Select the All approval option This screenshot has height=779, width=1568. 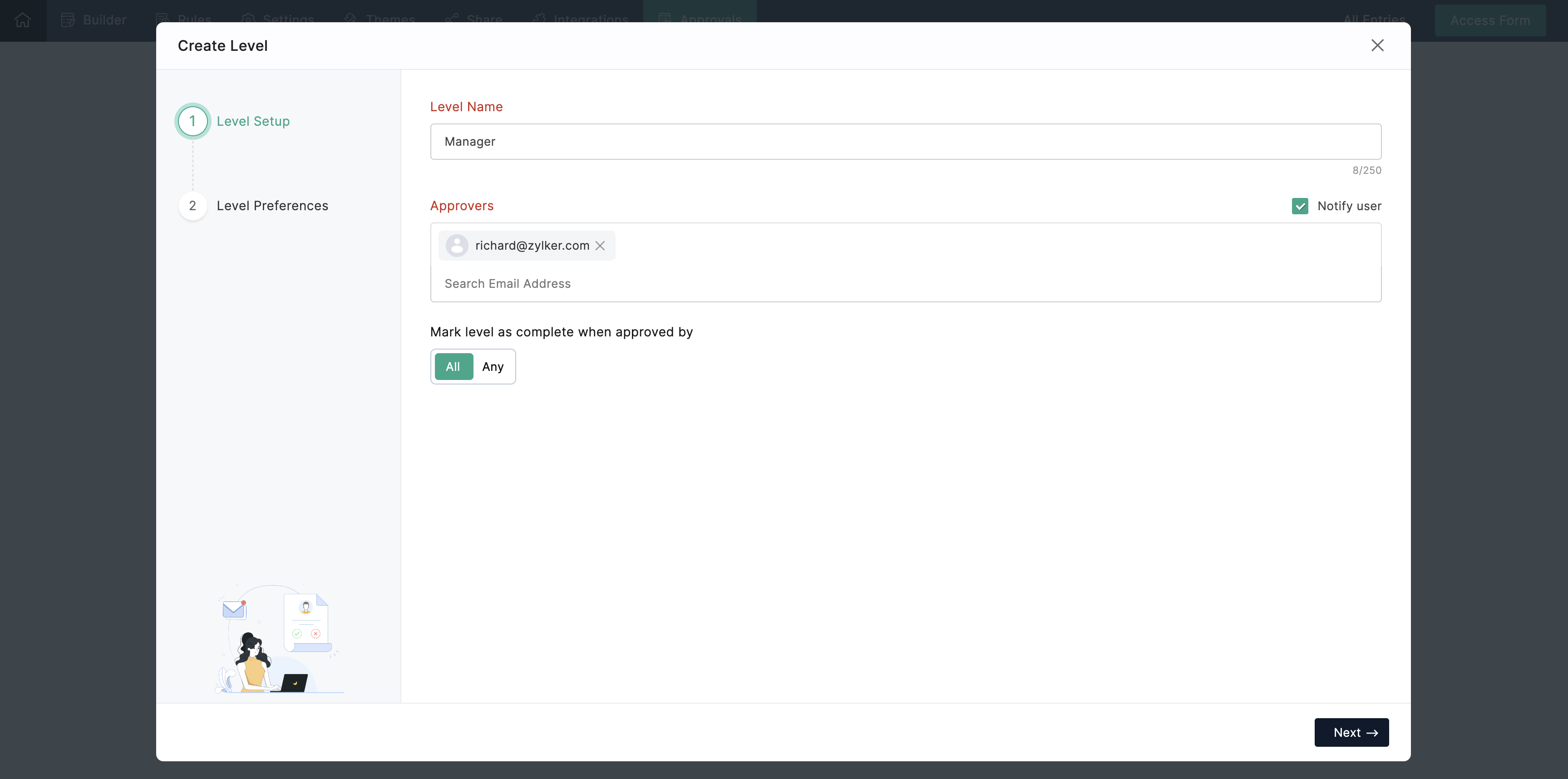(x=453, y=366)
